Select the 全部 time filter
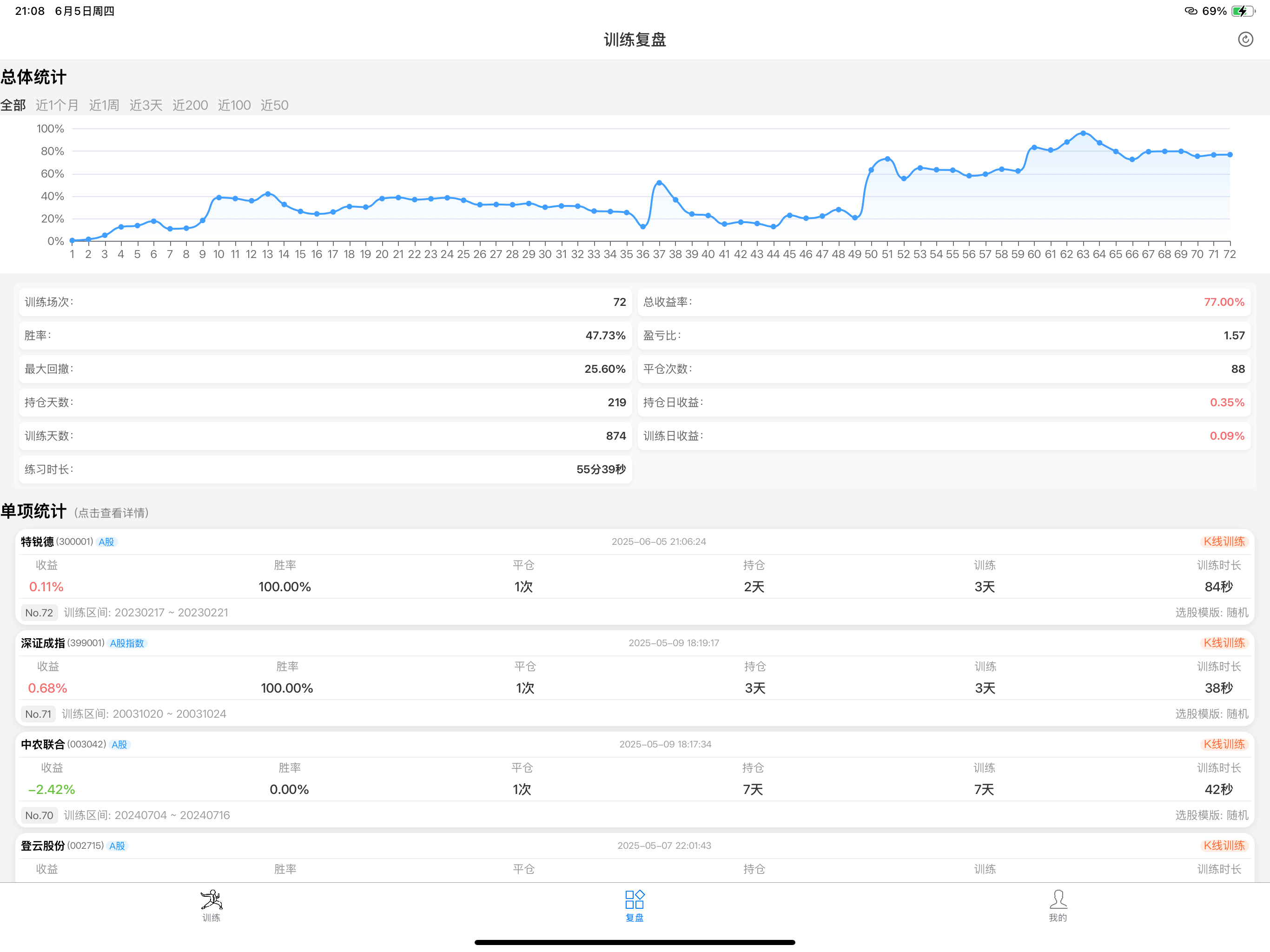The height and width of the screenshot is (952, 1270). point(13,105)
